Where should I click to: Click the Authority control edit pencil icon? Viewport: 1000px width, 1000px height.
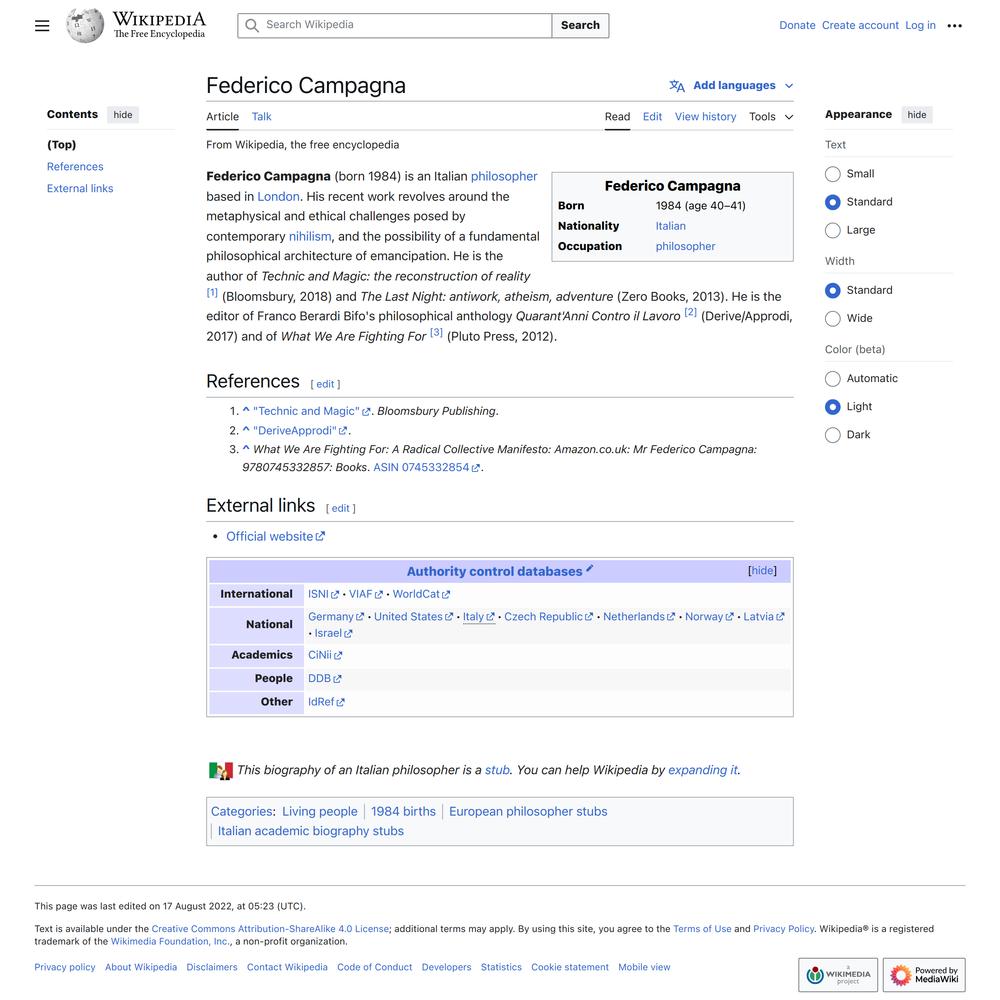590,568
